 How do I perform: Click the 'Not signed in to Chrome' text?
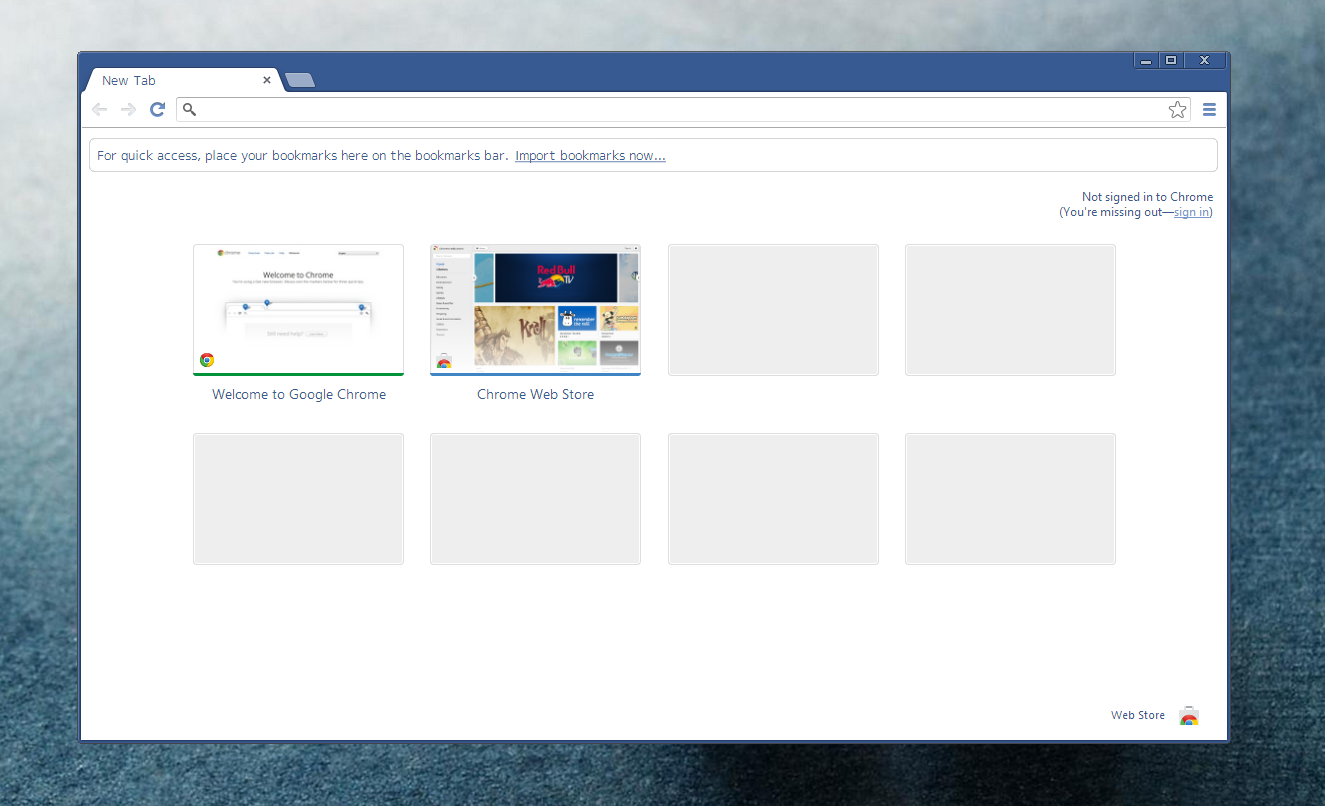[1147, 197]
